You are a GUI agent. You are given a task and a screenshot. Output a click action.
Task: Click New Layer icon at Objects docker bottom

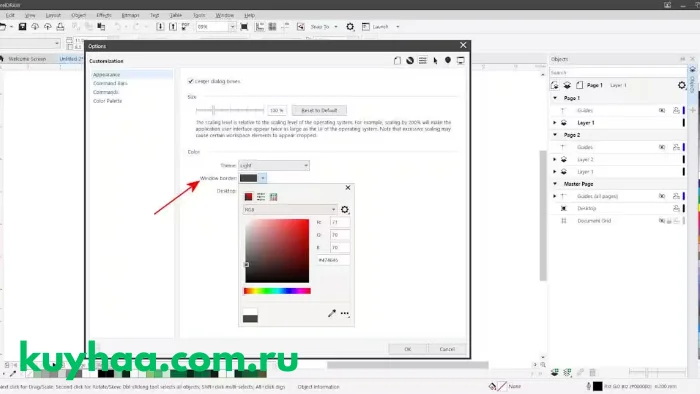point(554,372)
